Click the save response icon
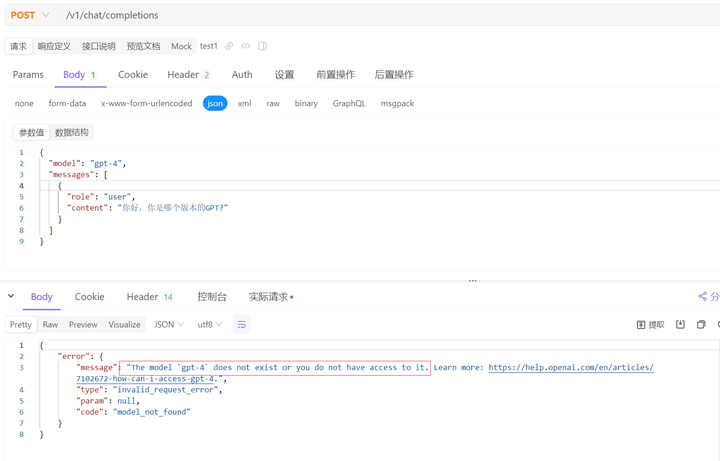The height and width of the screenshot is (461, 720). [681, 325]
